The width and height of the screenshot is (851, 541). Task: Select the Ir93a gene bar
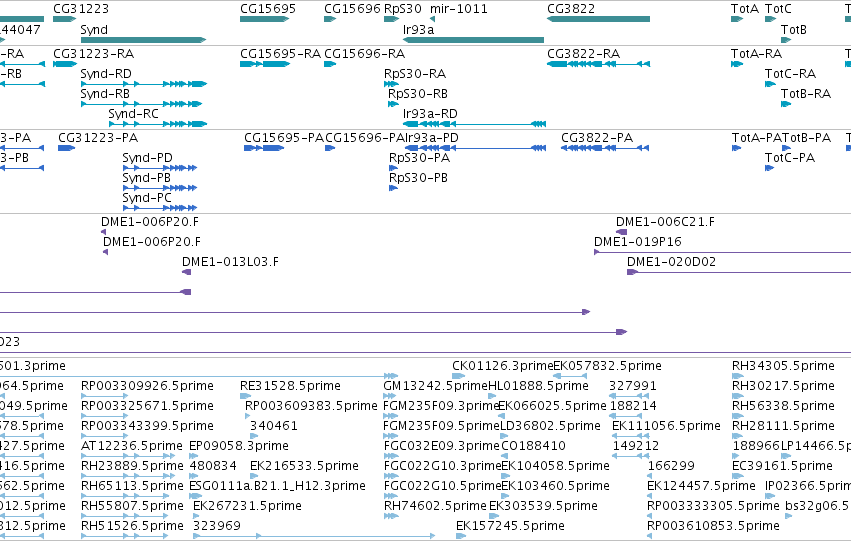pyautogui.click(x=473, y=40)
